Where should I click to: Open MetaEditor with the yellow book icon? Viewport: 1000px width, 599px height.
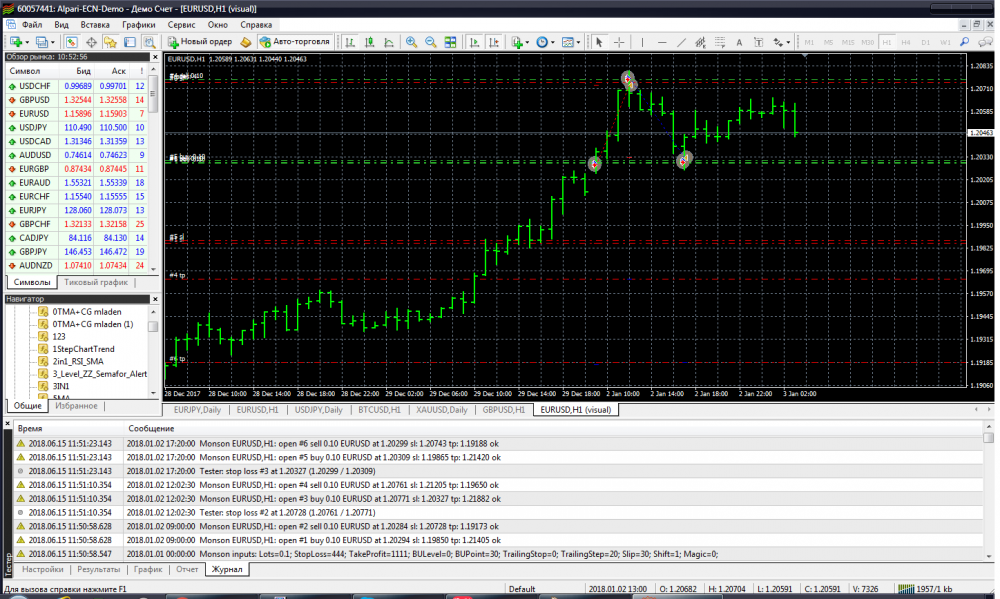tap(246, 42)
